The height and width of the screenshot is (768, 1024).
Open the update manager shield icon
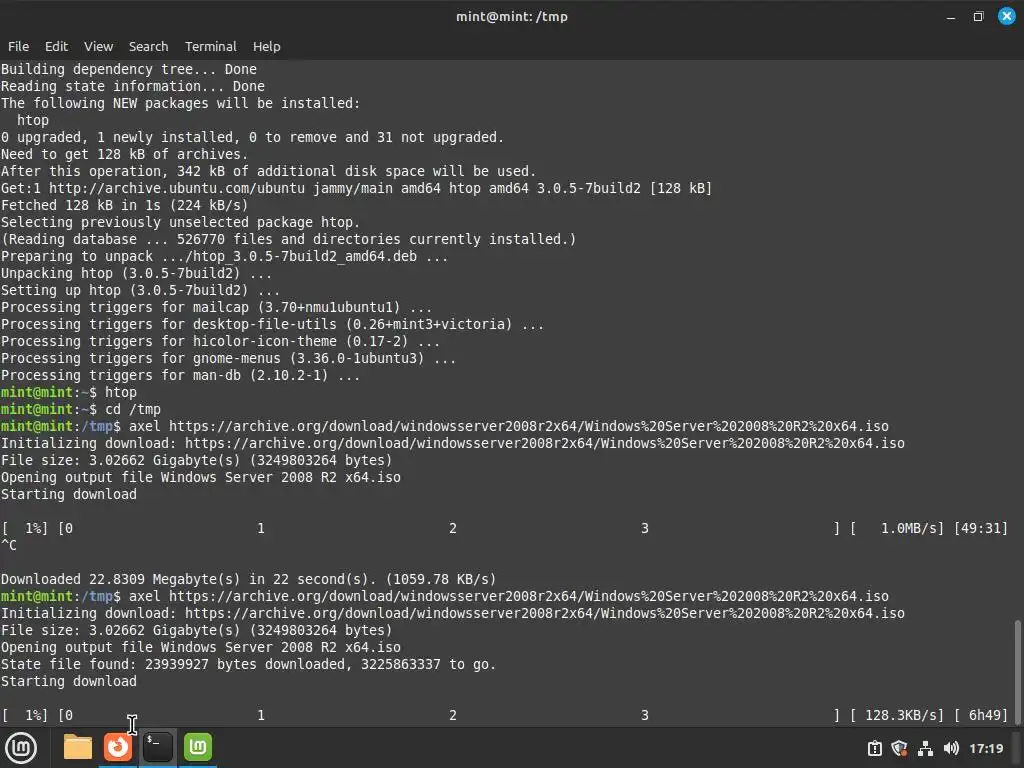click(x=899, y=748)
